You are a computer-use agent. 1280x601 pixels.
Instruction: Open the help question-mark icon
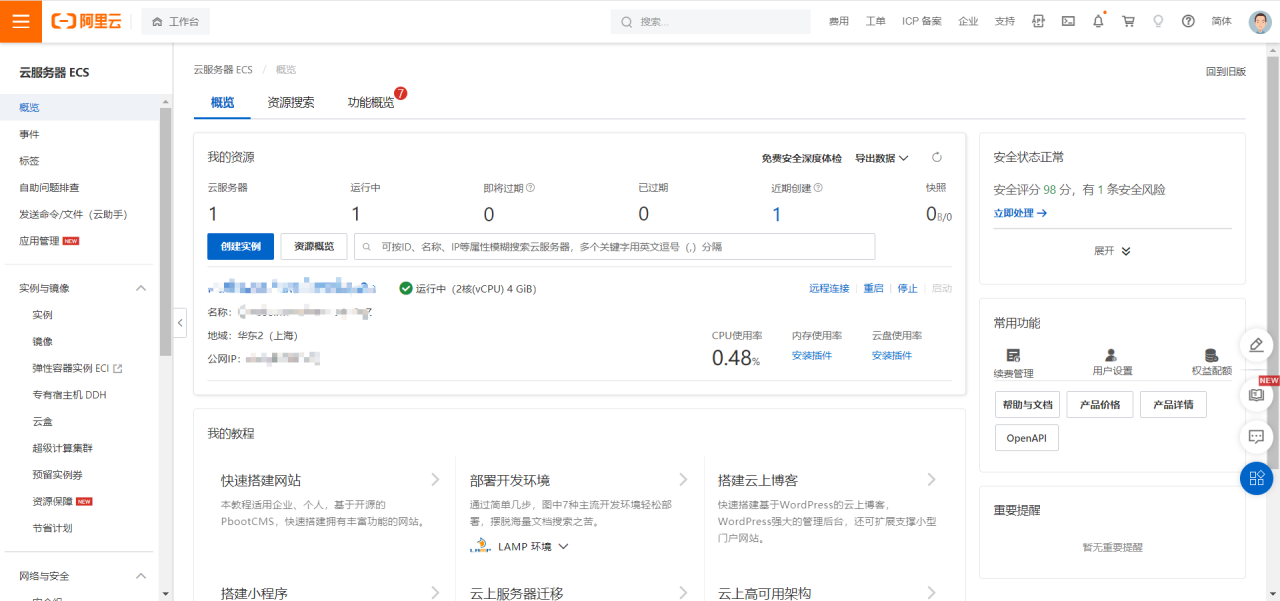click(1187, 20)
